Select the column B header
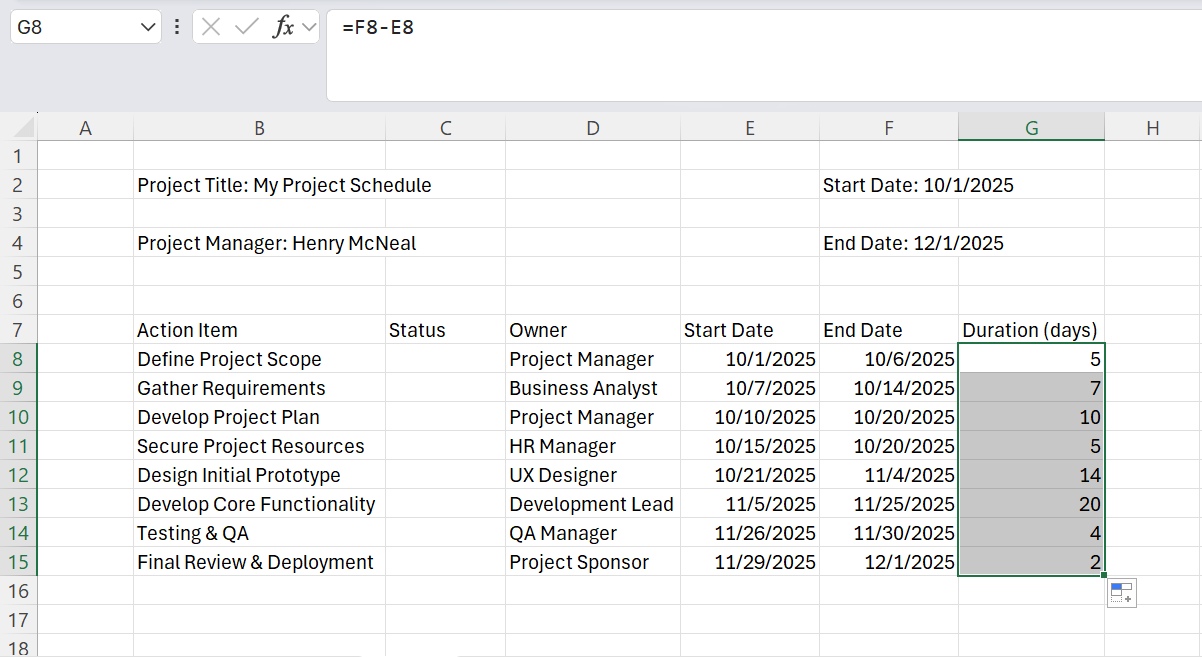This screenshot has width=1202, height=657. (259, 127)
